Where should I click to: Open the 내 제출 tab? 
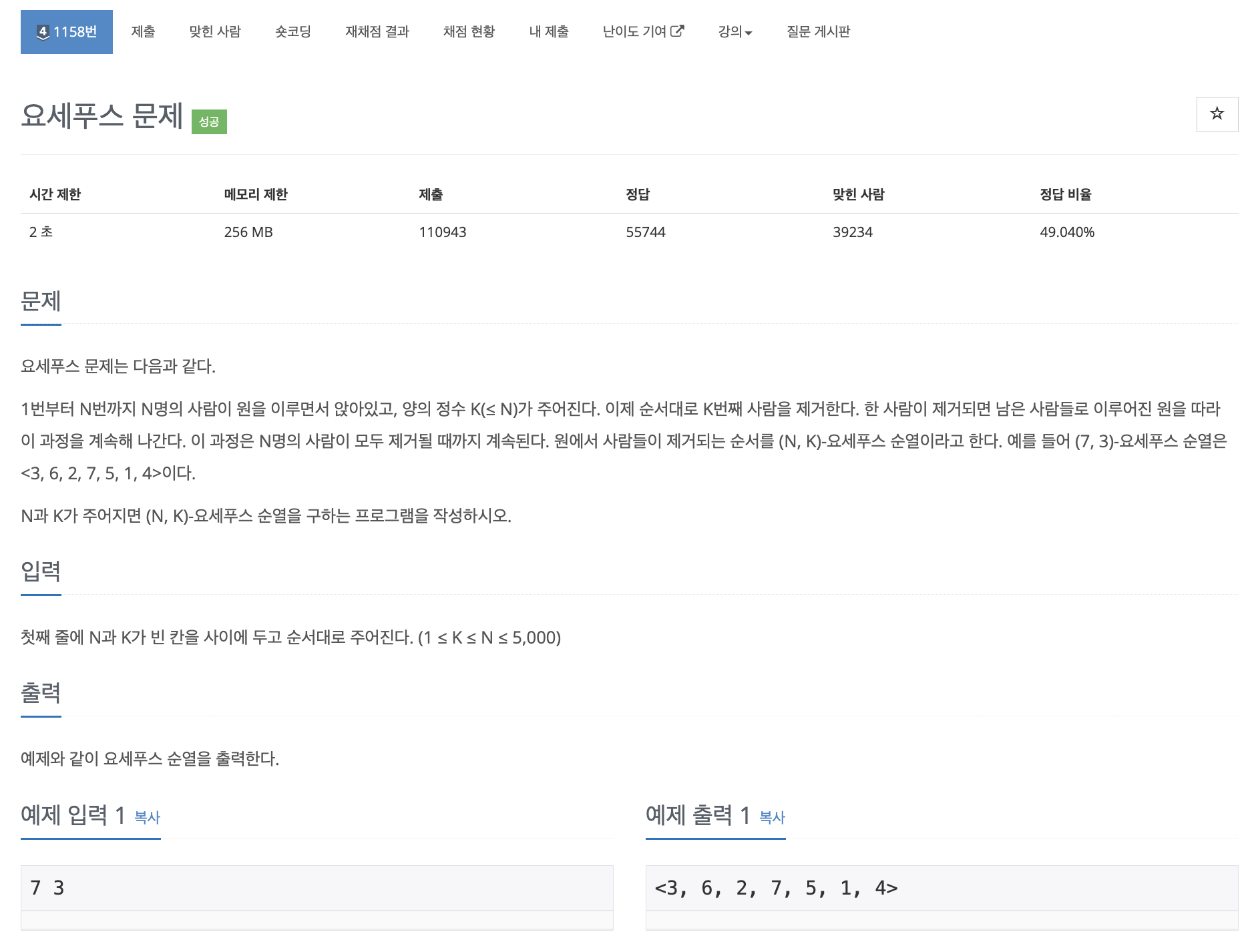548,31
